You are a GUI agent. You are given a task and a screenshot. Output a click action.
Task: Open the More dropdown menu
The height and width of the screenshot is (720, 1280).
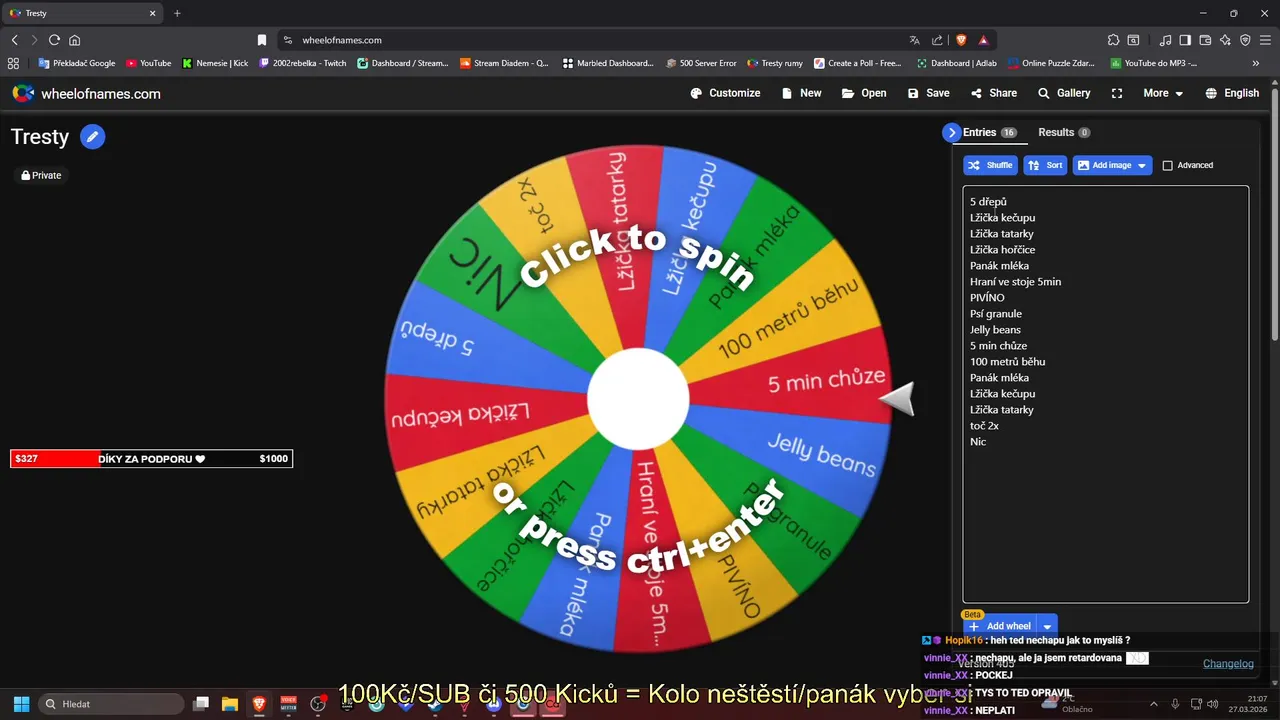tap(1163, 93)
